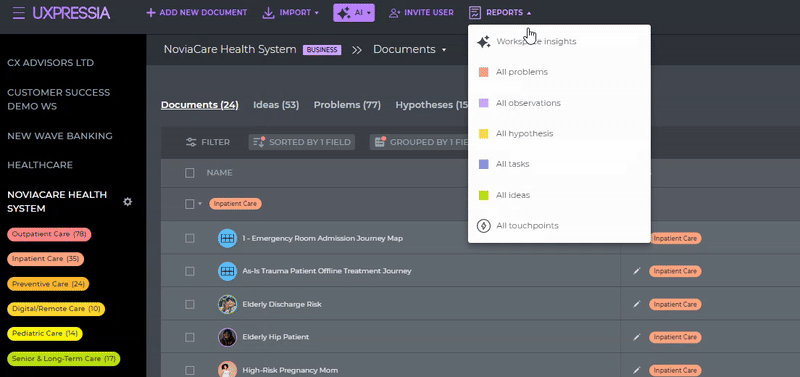Open the AI dropdown button
The width and height of the screenshot is (800, 377).
point(354,13)
